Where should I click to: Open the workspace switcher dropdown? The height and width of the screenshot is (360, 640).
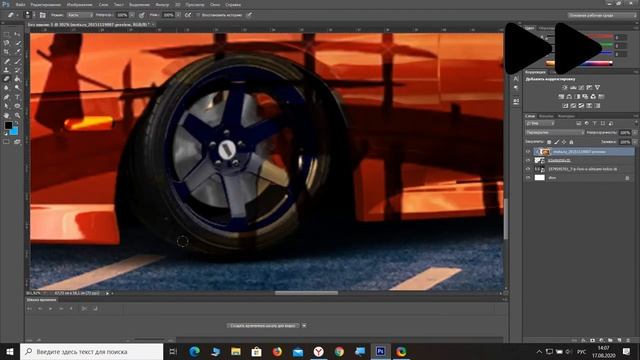602,15
